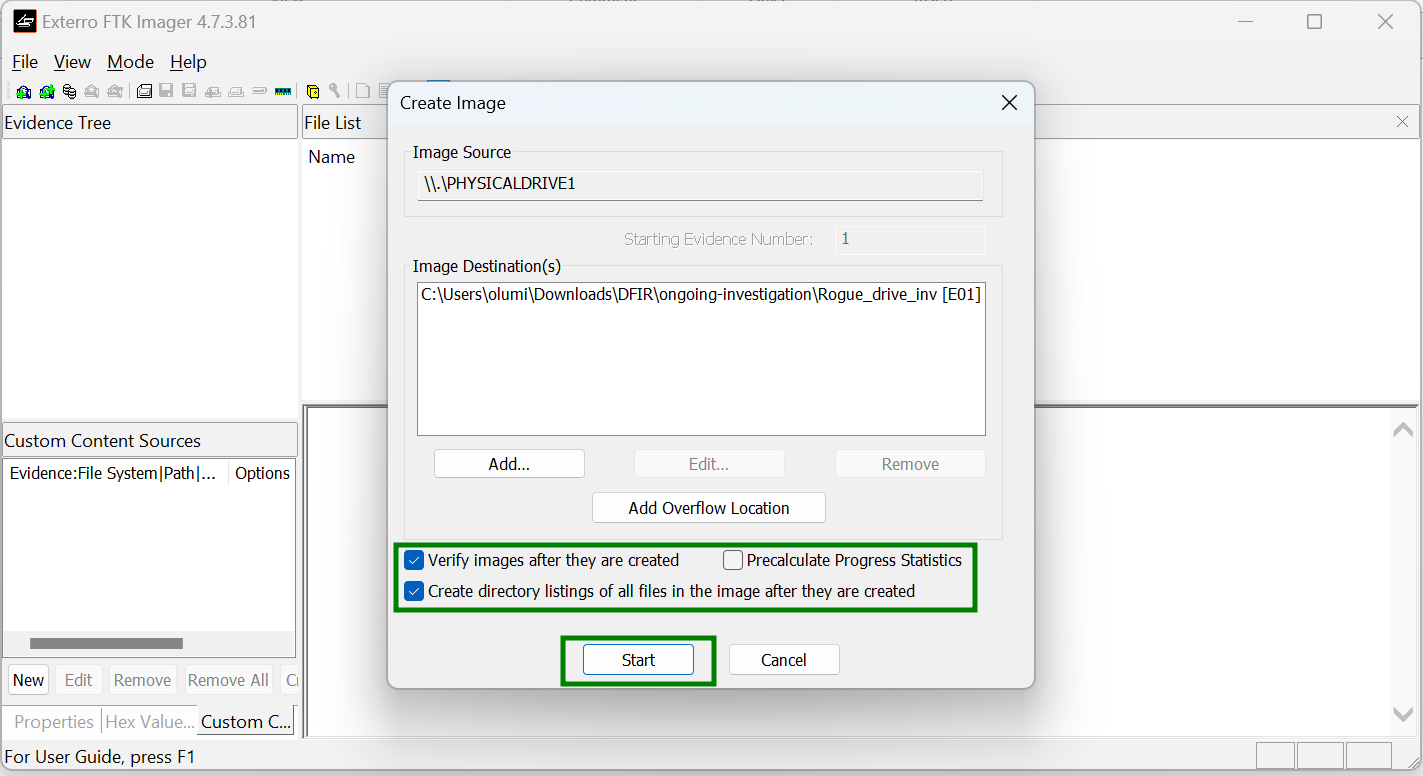This screenshot has height=776, width=1423.
Task: Click the Remove button beside Remove All
Action: 142,680
